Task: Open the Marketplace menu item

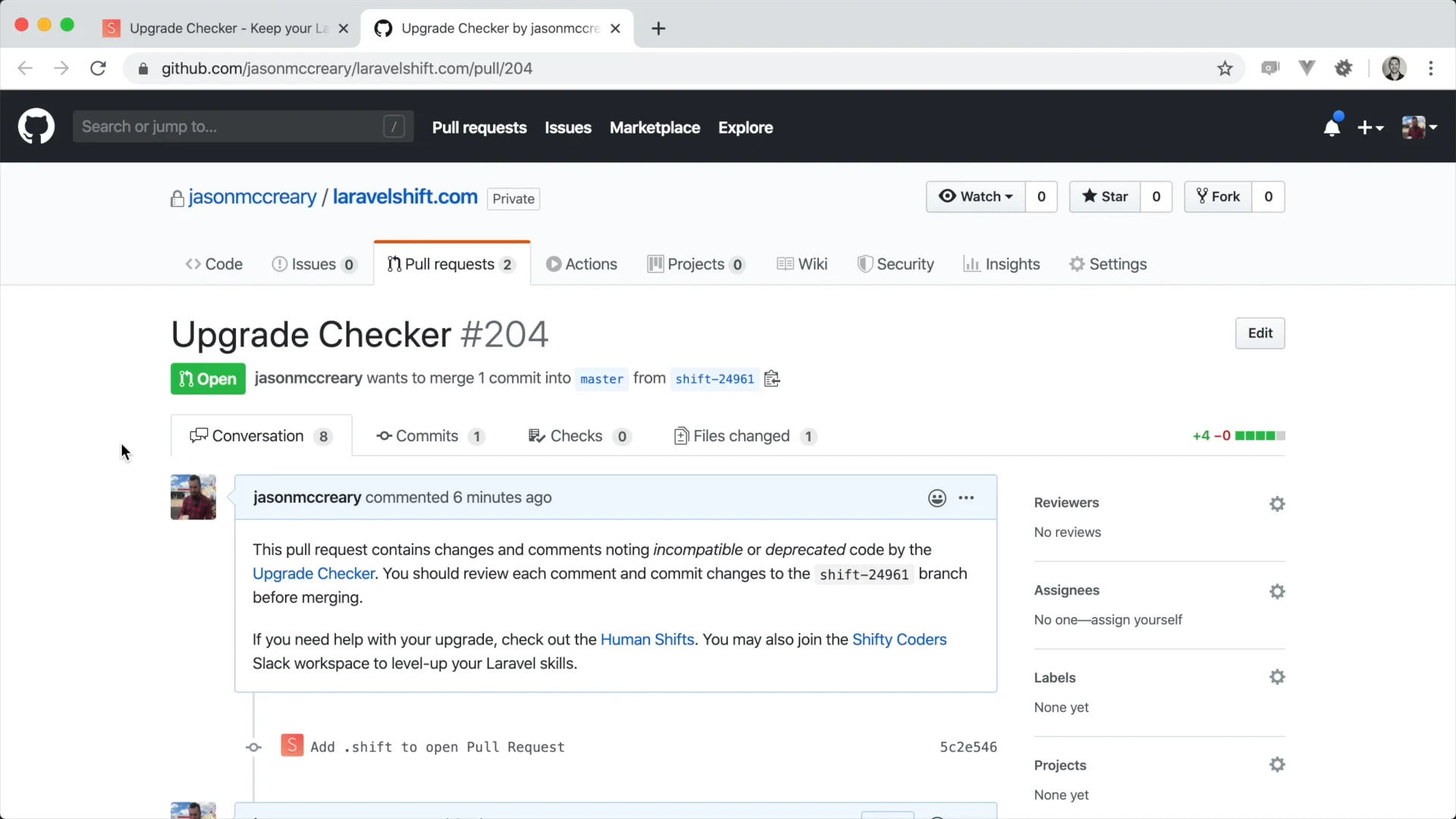Action: pyautogui.click(x=654, y=127)
